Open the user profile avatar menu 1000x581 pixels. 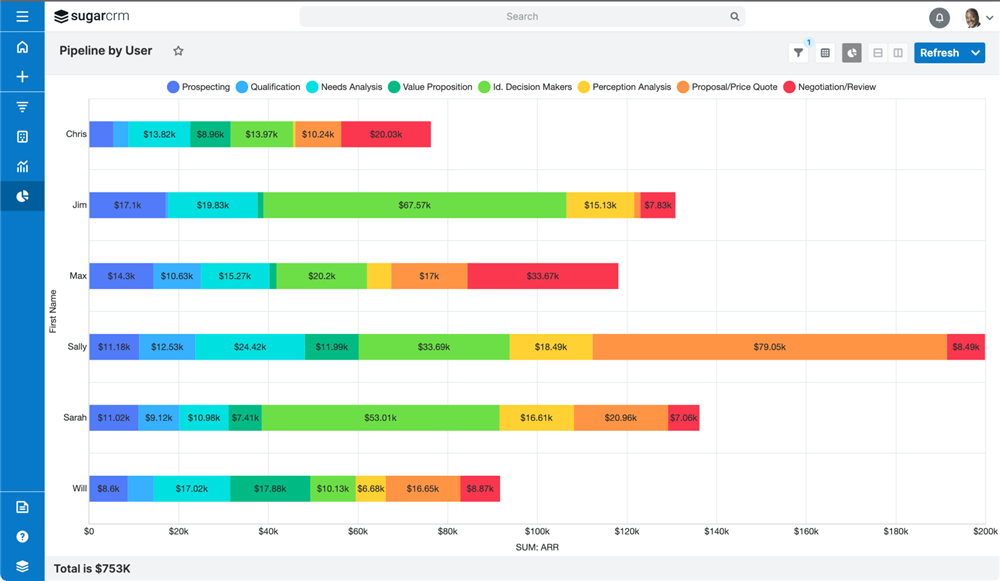click(x=972, y=17)
